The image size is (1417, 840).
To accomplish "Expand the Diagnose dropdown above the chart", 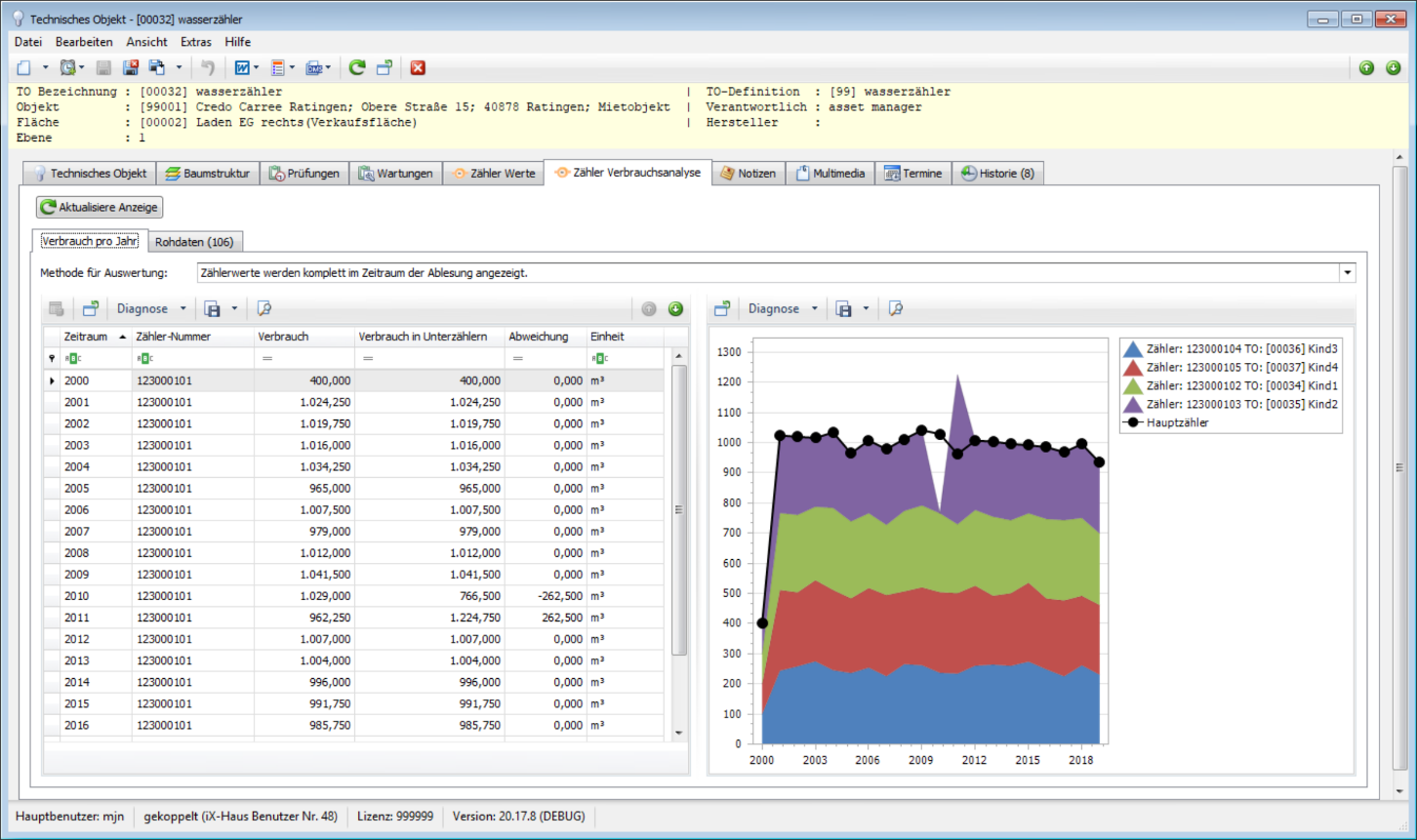I will click(783, 308).
